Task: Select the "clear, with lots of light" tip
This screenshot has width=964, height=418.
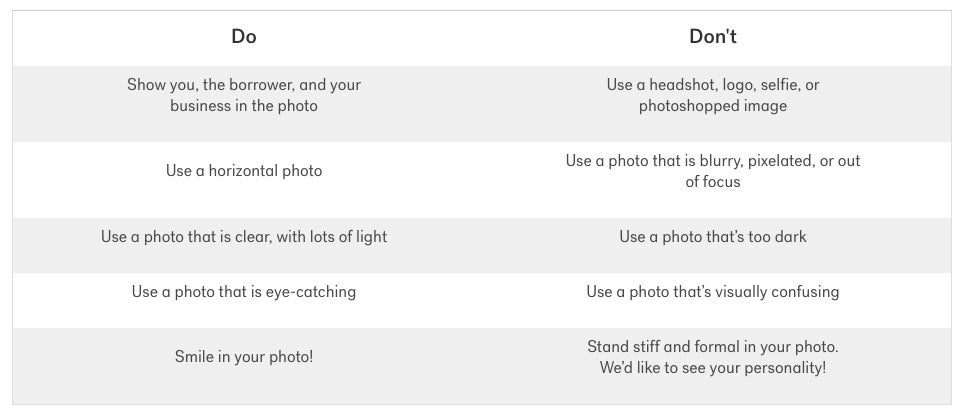Action: click(244, 237)
